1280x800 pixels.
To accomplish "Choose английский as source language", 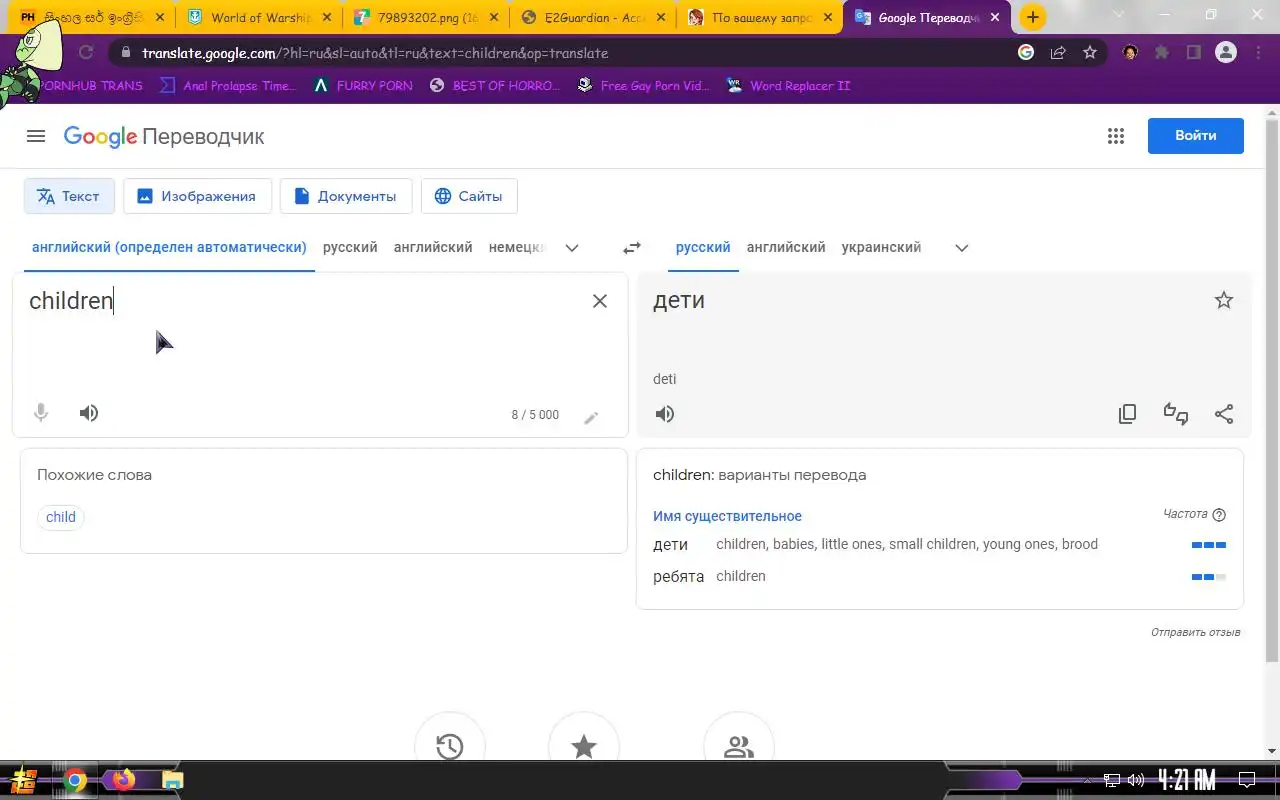I will tap(433, 247).
